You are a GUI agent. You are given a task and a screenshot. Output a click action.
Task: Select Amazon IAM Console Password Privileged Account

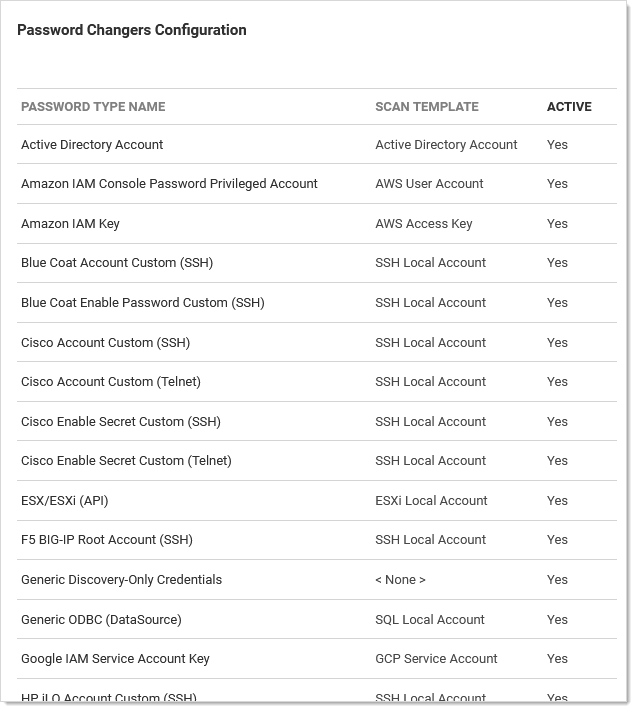click(169, 184)
